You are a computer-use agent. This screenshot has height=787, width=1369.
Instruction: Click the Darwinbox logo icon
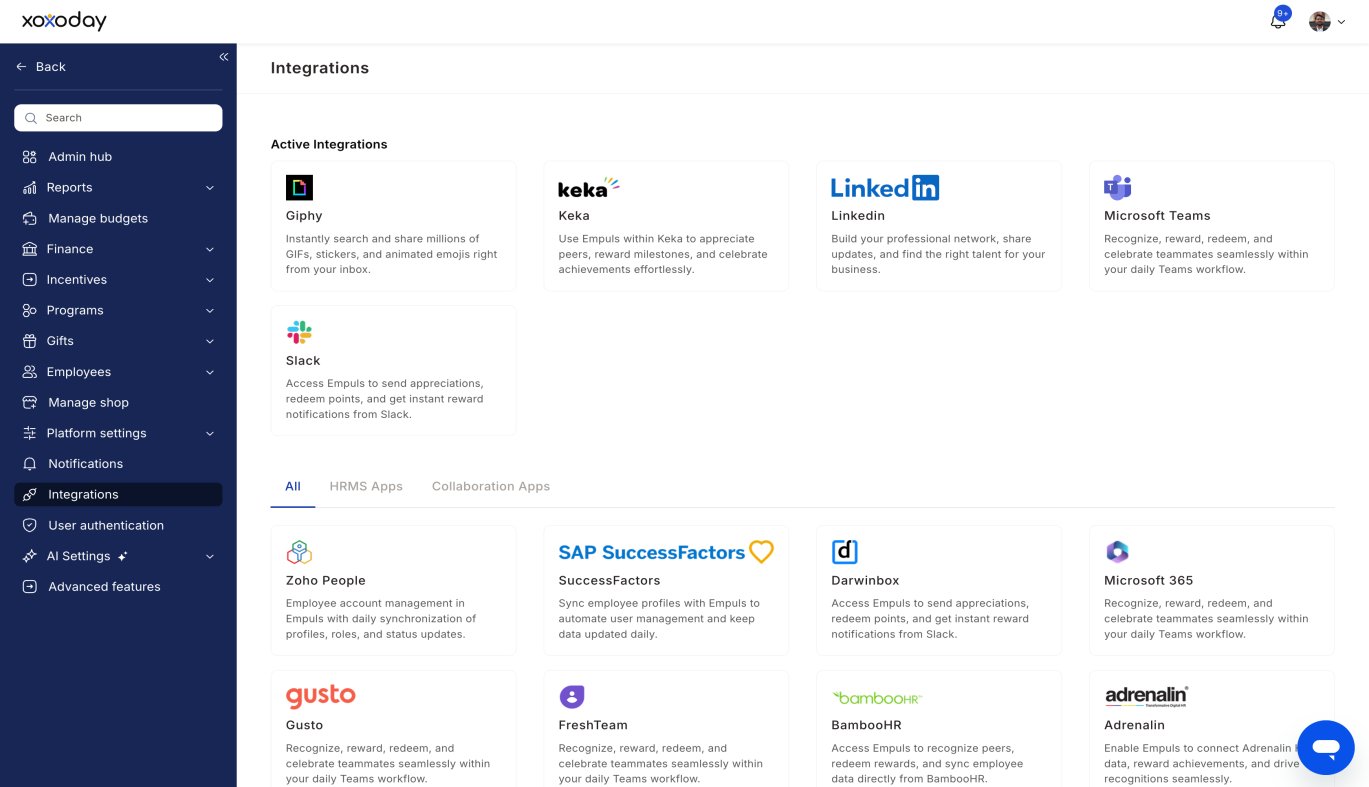(845, 552)
